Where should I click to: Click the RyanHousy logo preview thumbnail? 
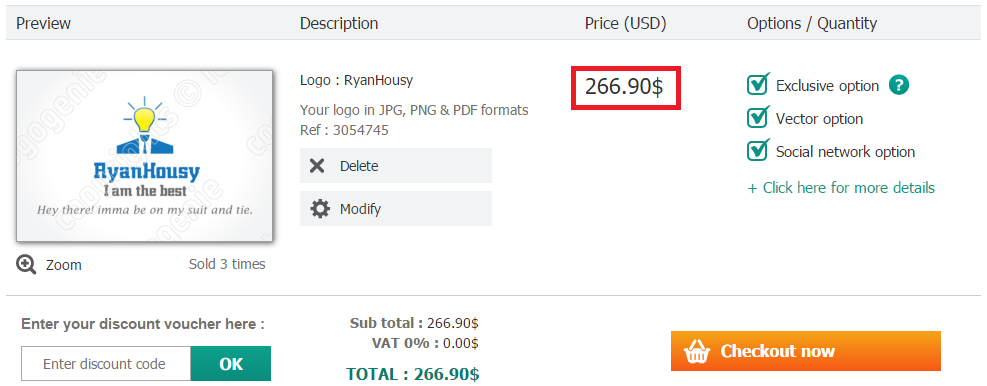click(144, 156)
